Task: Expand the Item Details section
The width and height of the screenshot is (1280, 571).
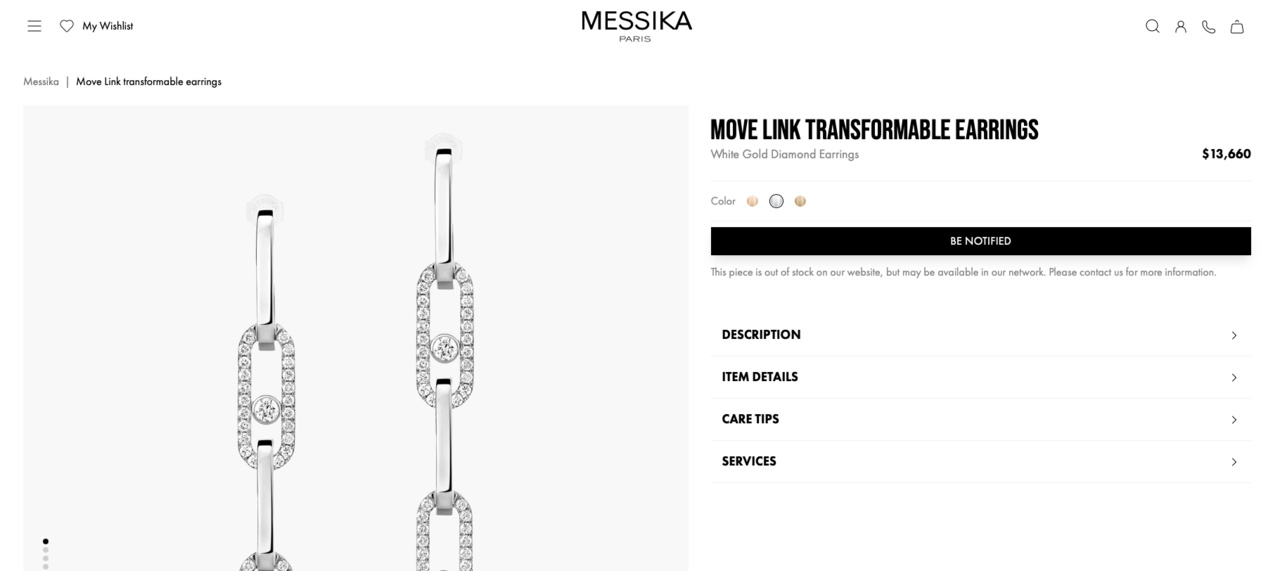Action: [981, 377]
